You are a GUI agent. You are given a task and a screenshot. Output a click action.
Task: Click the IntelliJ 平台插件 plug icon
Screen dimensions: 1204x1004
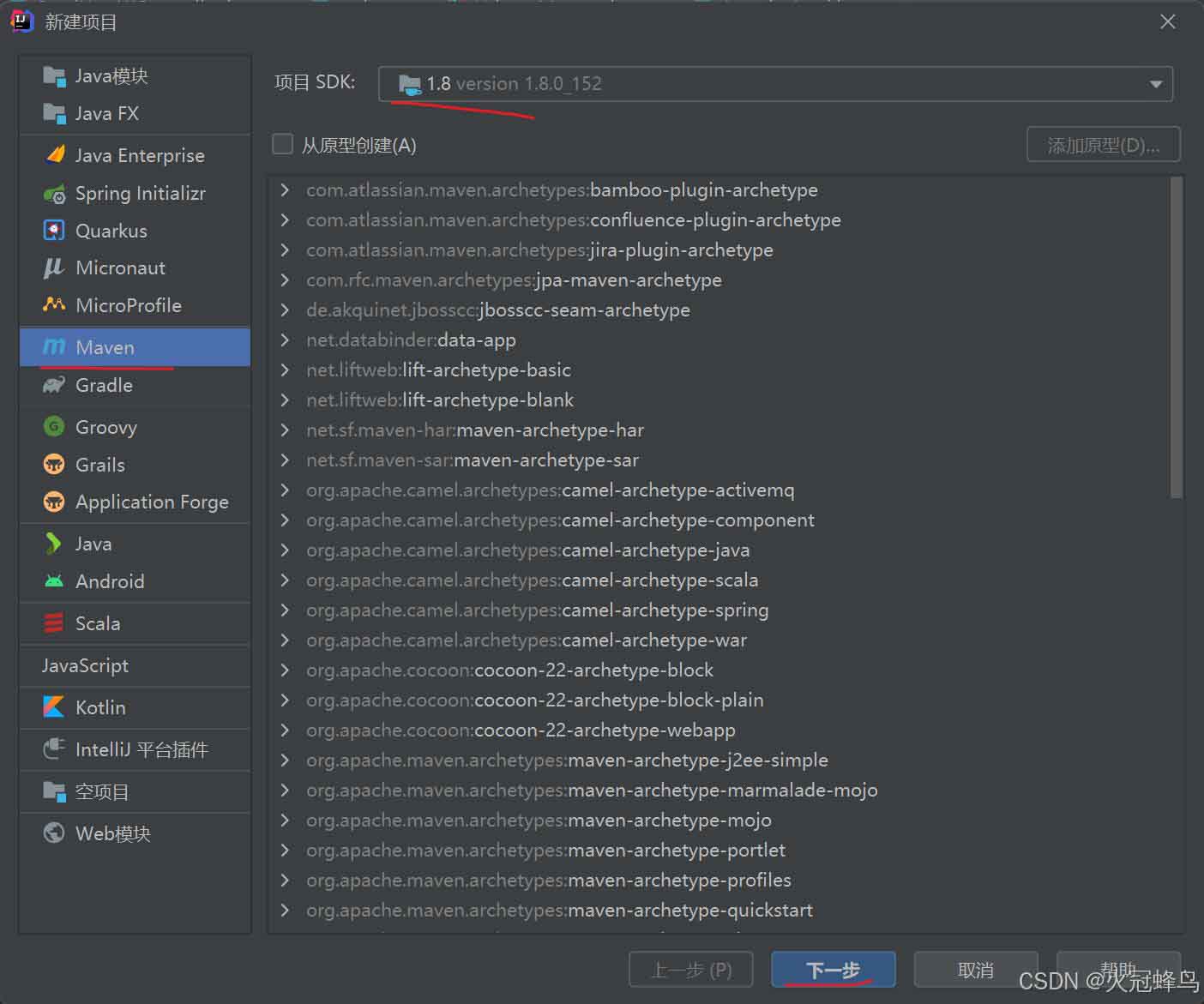(54, 749)
